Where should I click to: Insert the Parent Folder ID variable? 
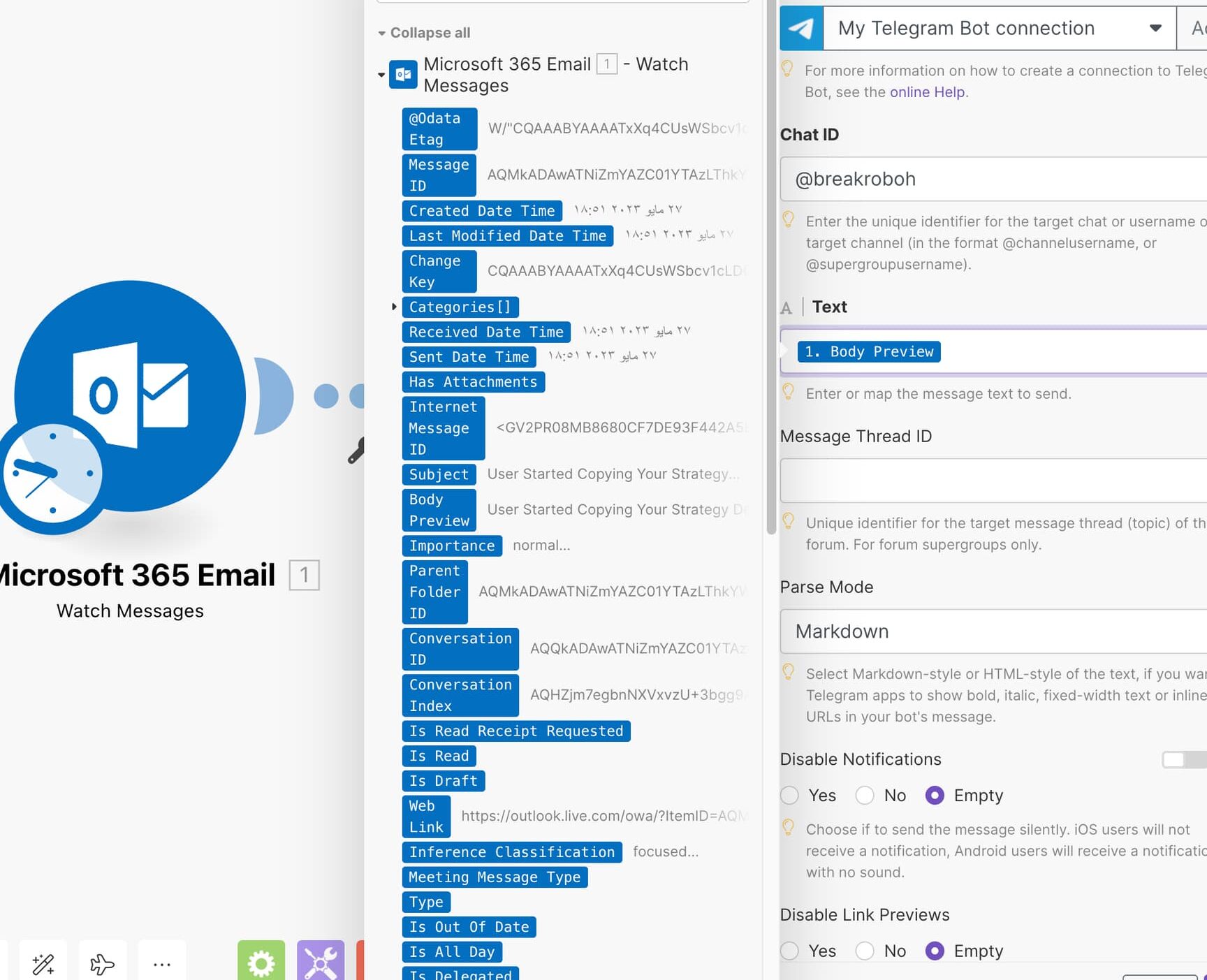point(434,592)
